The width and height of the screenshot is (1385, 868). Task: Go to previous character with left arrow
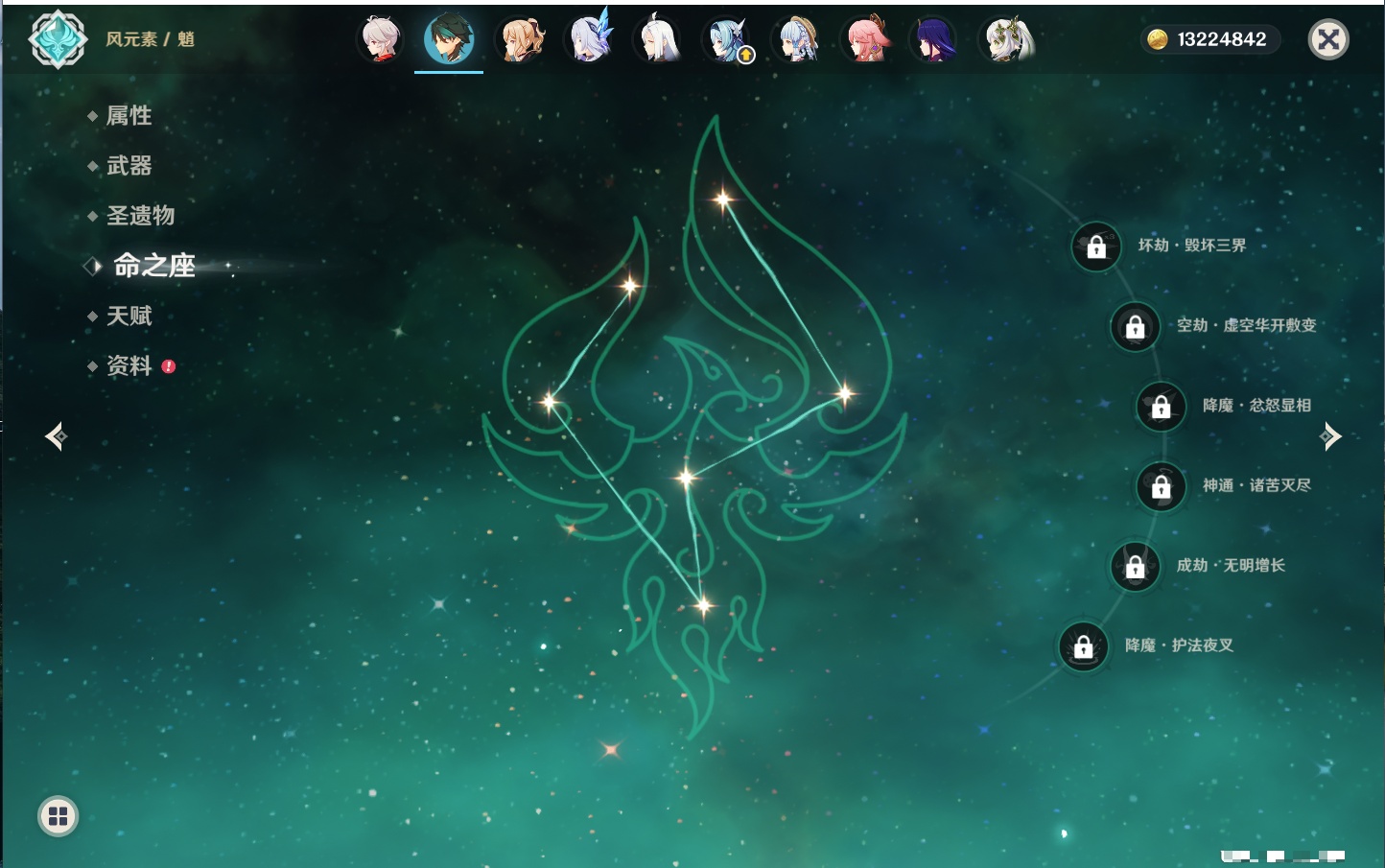click(56, 436)
